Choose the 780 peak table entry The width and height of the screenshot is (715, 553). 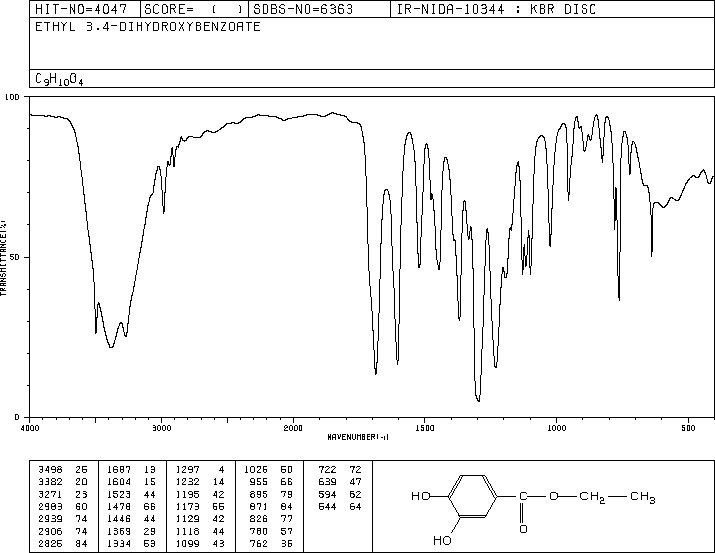coord(259,532)
